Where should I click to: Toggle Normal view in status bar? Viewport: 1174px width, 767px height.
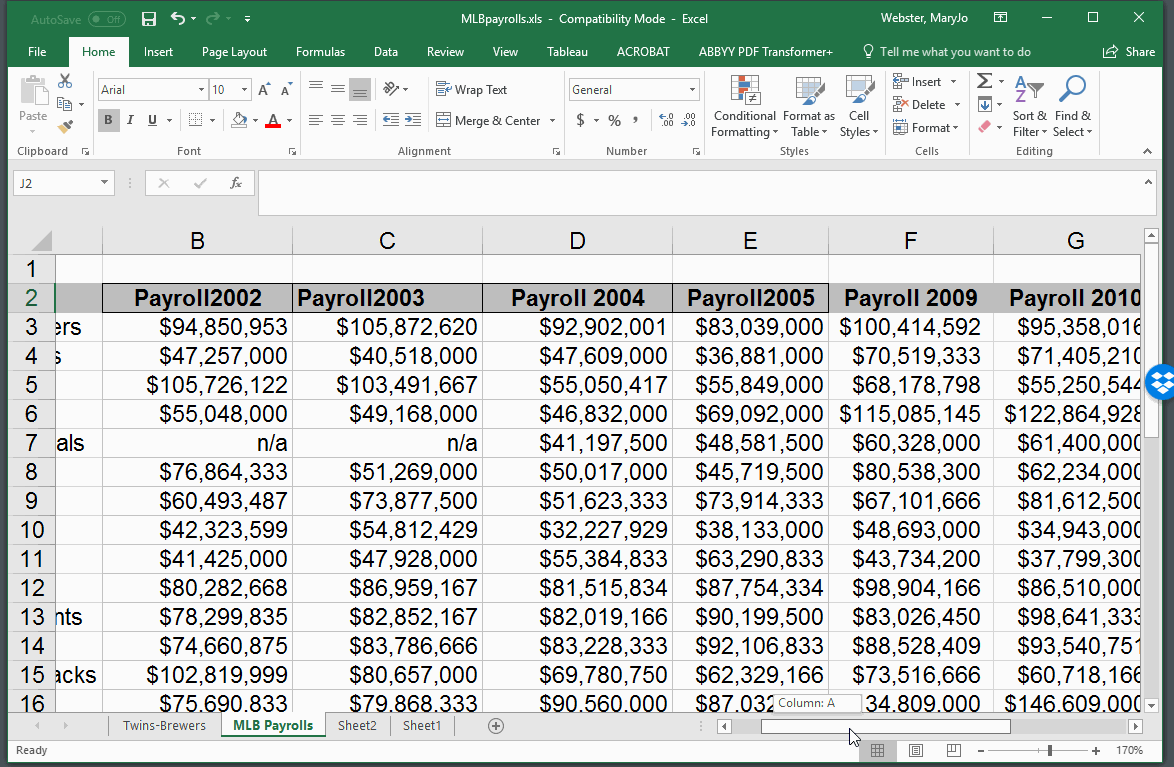878,751
